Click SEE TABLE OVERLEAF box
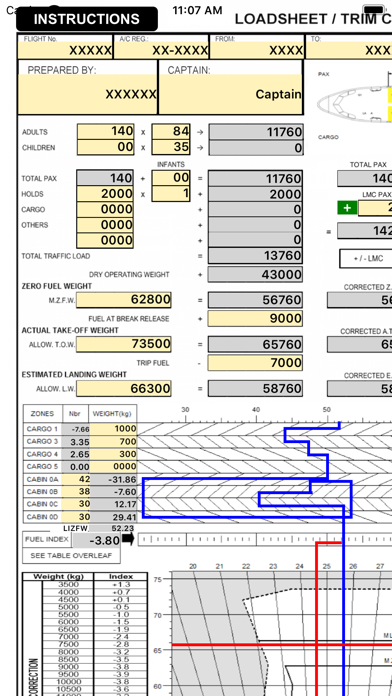 71,556
